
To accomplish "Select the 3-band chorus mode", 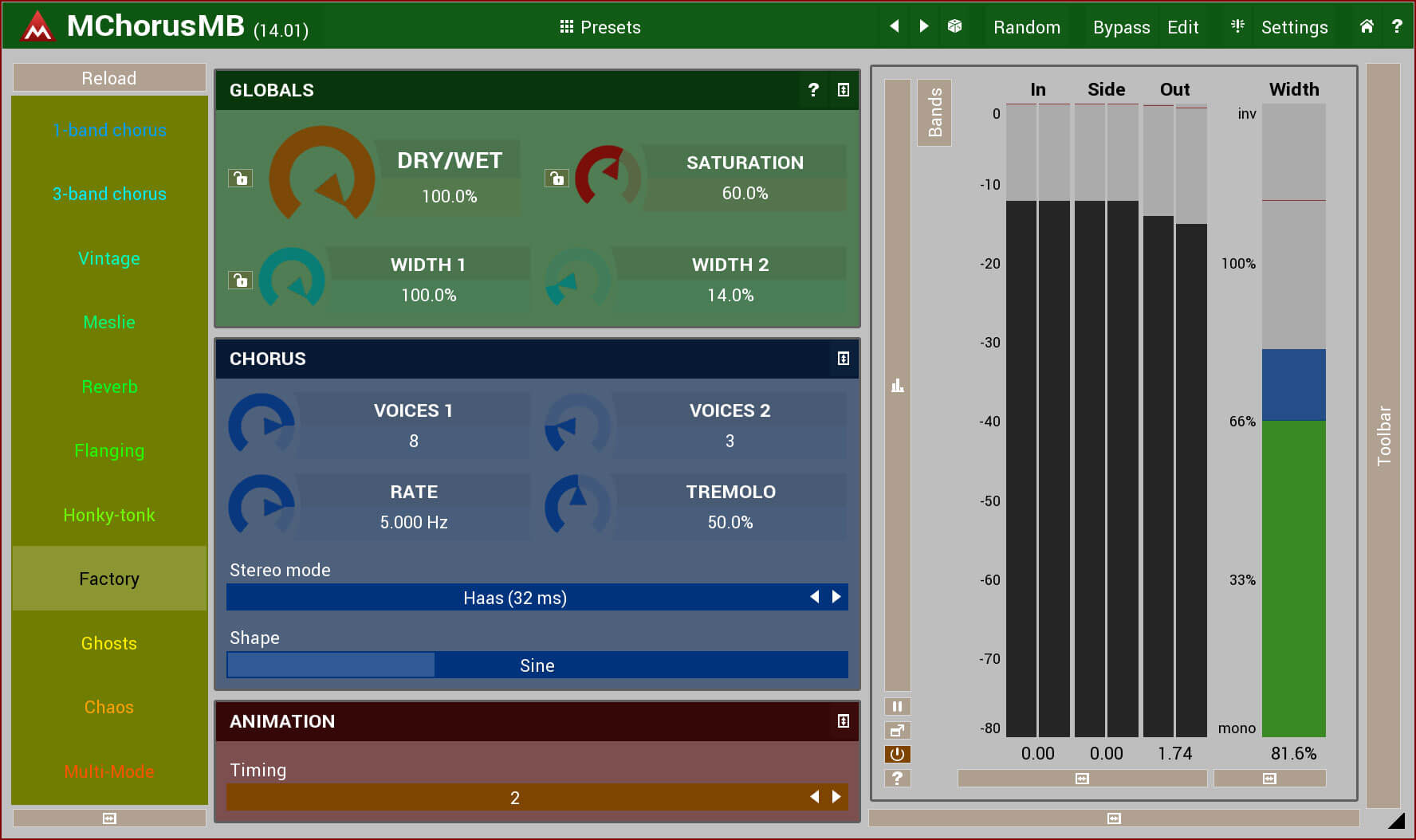I will 109,194.
